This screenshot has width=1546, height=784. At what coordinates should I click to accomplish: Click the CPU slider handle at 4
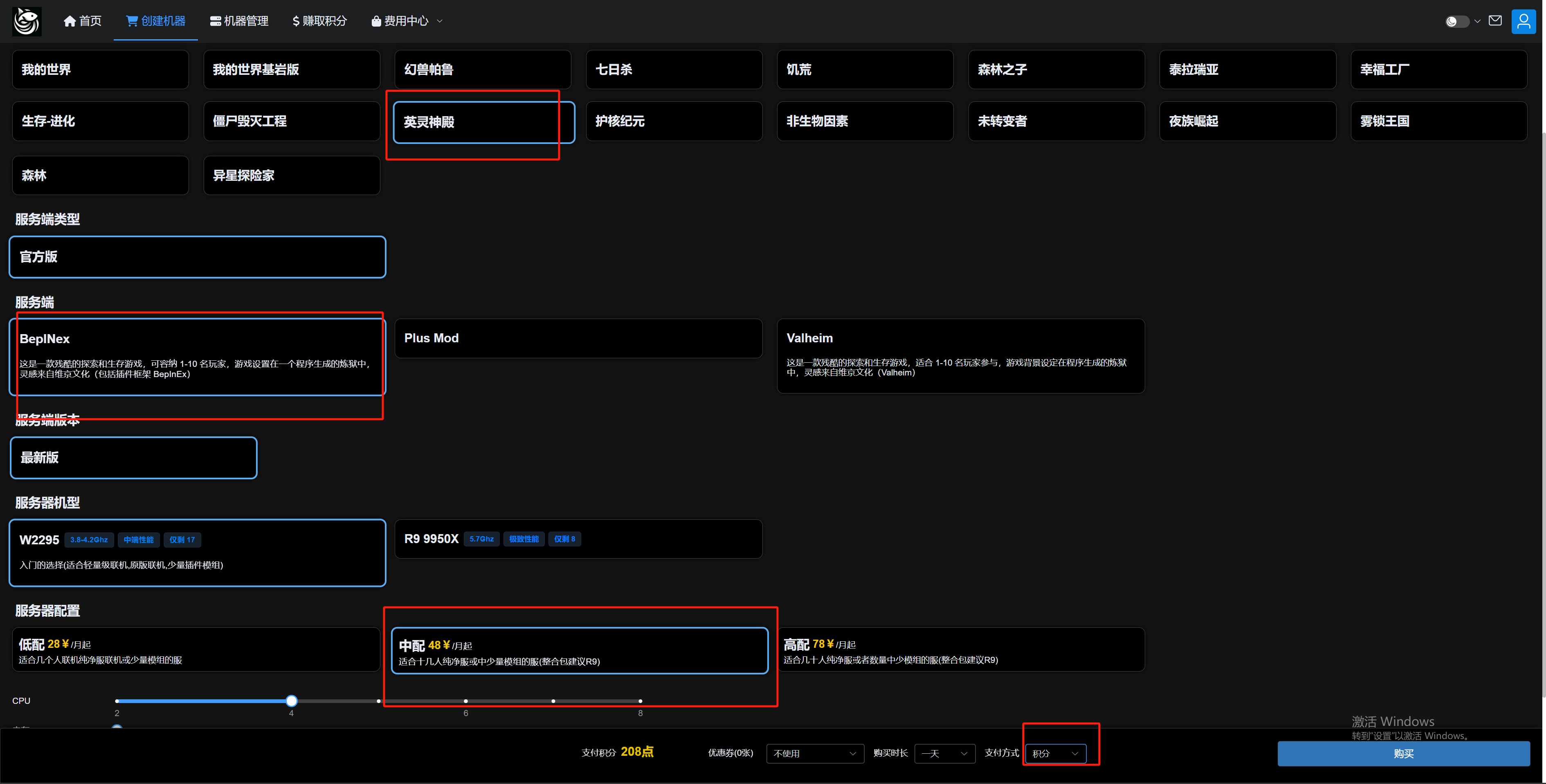coord(292,701)
